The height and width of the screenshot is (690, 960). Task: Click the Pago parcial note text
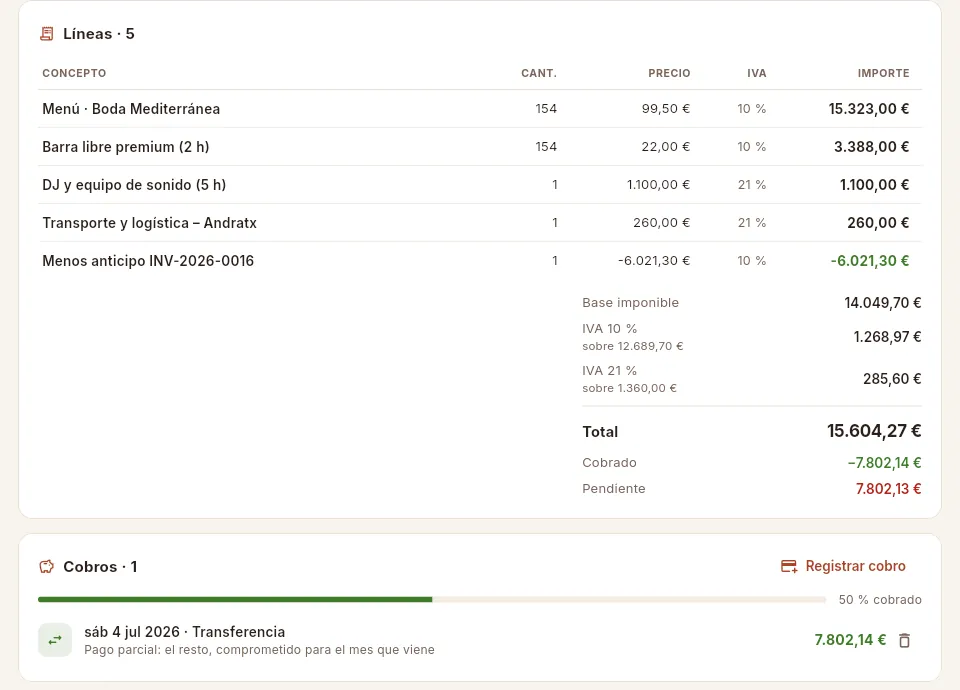click(x=260, y=650)
